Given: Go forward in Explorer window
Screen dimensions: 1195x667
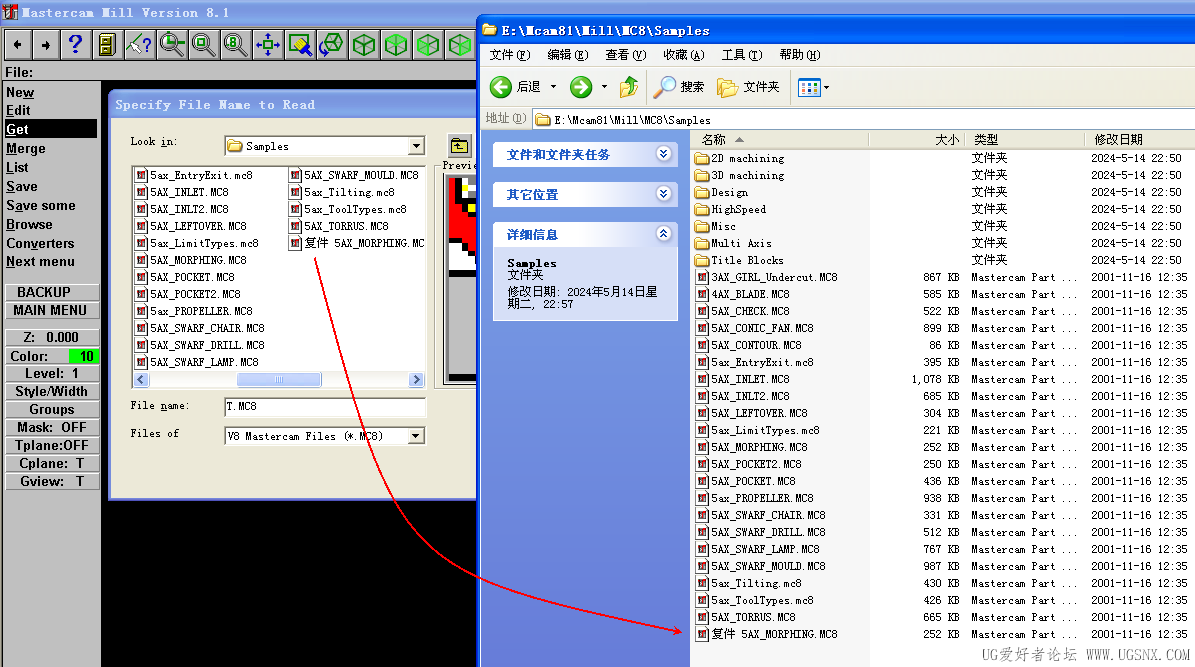Looking at the screenshot, I should click(581, 87).
